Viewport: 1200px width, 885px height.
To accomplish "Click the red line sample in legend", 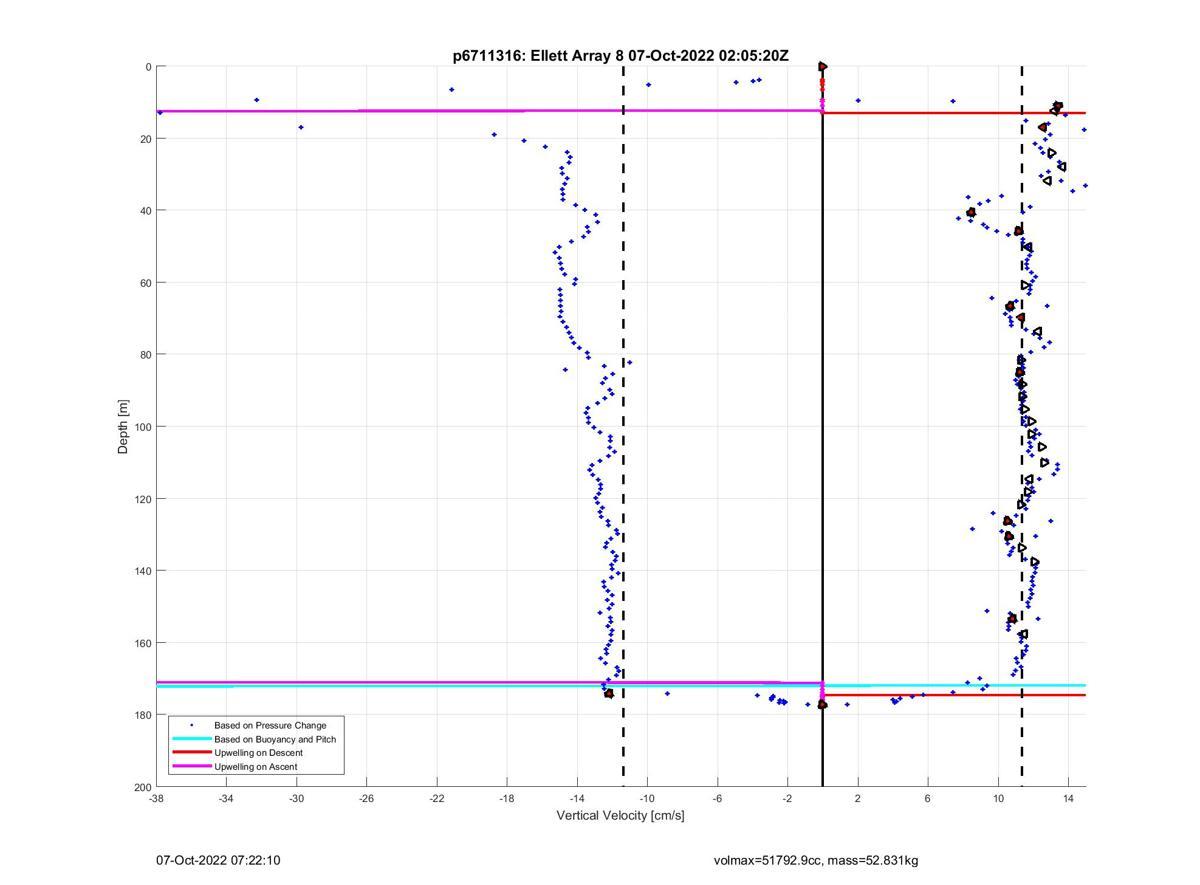I will [191, 753].
